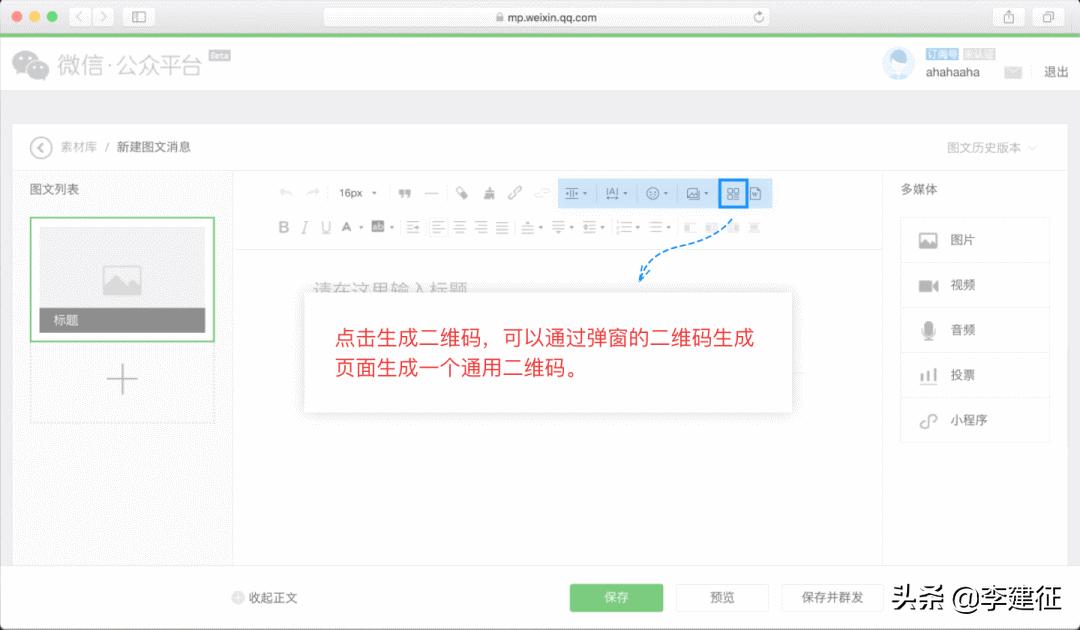Viewport: 1080px width, 630px height.
Task: Open the image insert dropdown arrow
Action: point(706,193)
